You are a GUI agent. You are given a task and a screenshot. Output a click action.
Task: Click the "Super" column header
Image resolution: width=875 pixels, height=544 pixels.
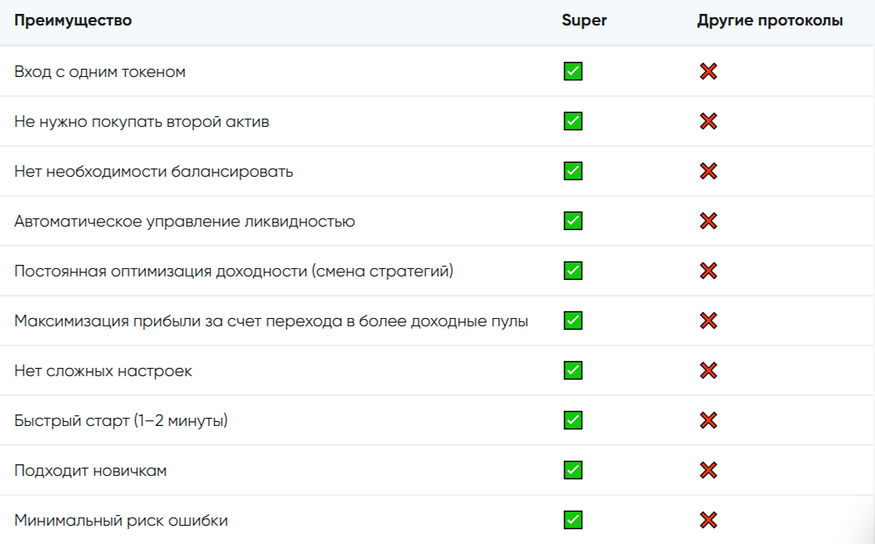coord(584,21)
